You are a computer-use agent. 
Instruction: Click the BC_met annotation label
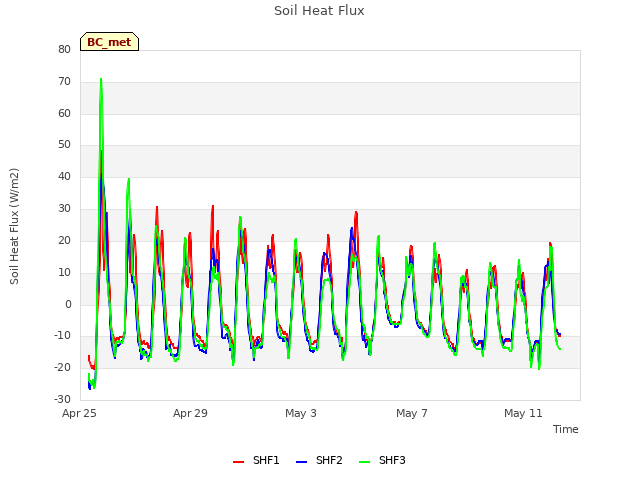[109, 42]
